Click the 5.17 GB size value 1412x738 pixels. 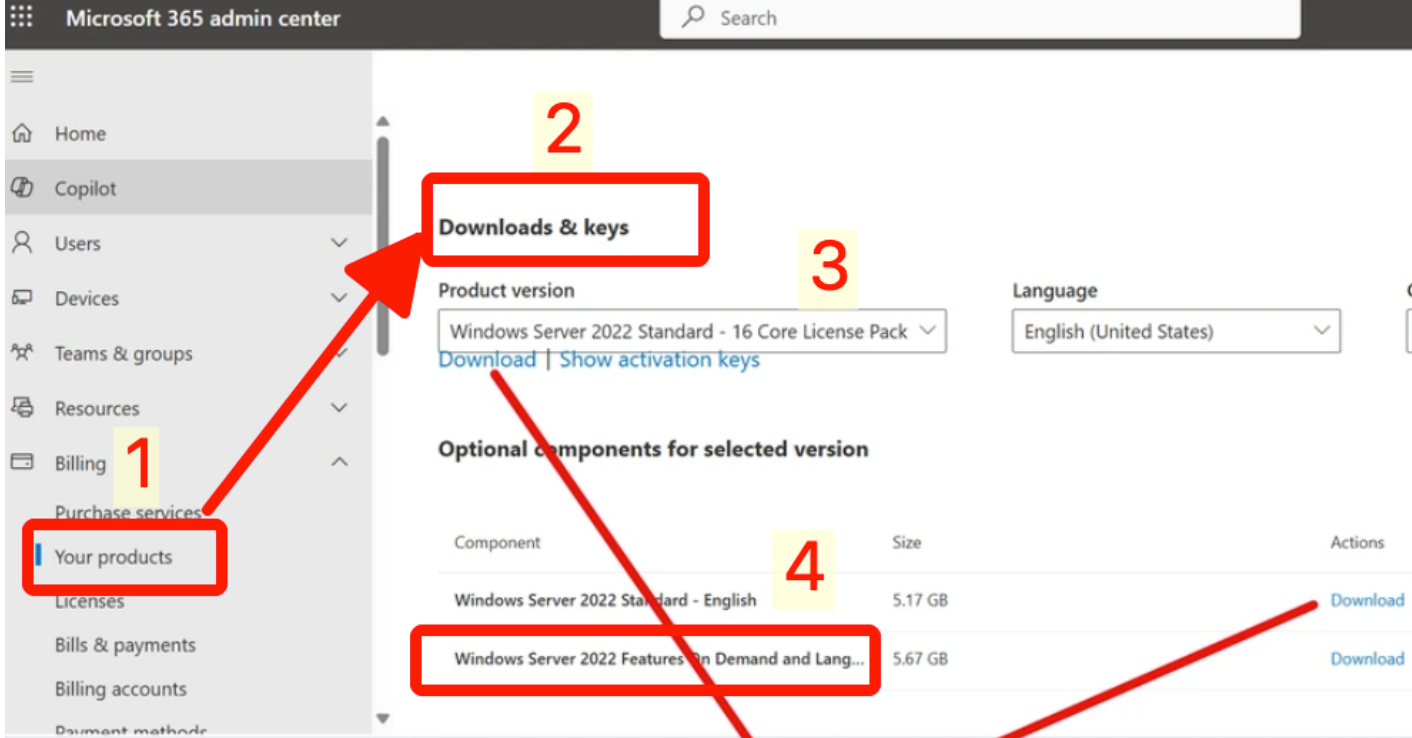tap(920, 600)
